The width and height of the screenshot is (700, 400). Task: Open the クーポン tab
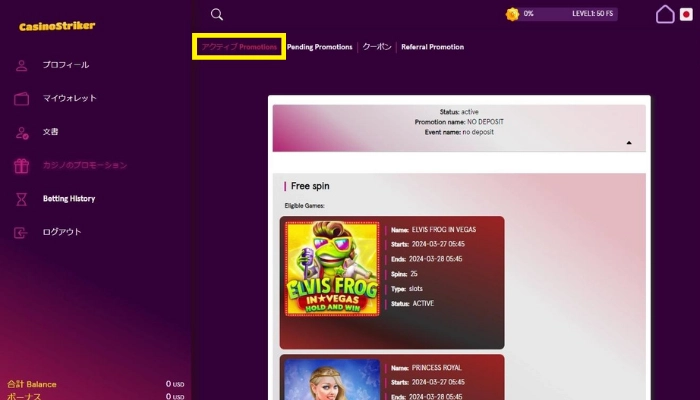tap(377, 47)
